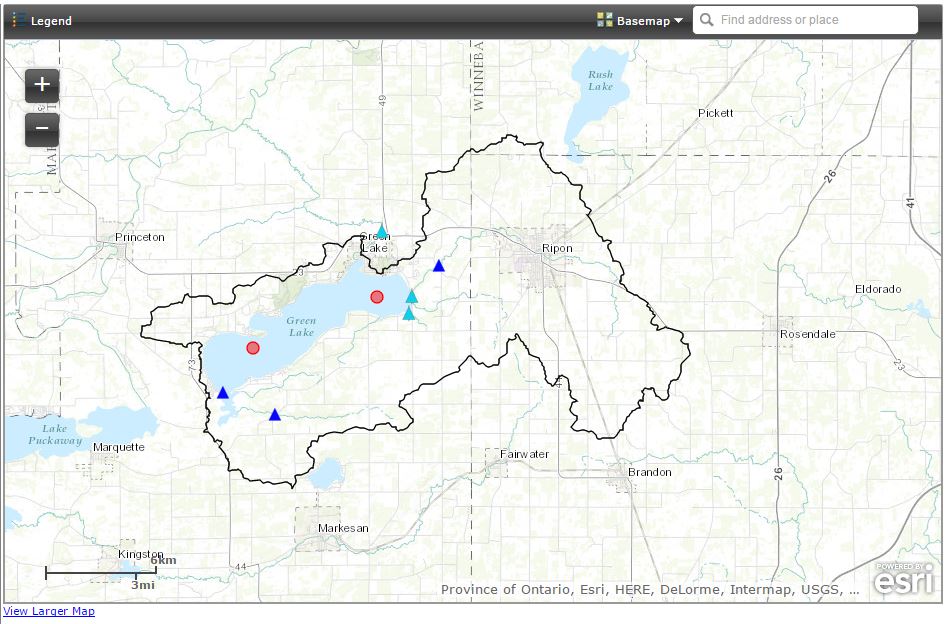Click the Legend list icon
Image resolution: width=946 pixels, height=624 pixels.
(x=19, y=20)
